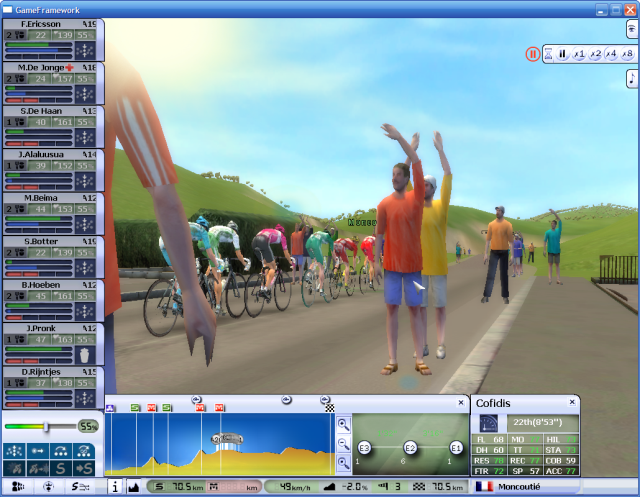Pause the race with the pause button
This screenshot has height=497, width=640.
click(563, 54)
